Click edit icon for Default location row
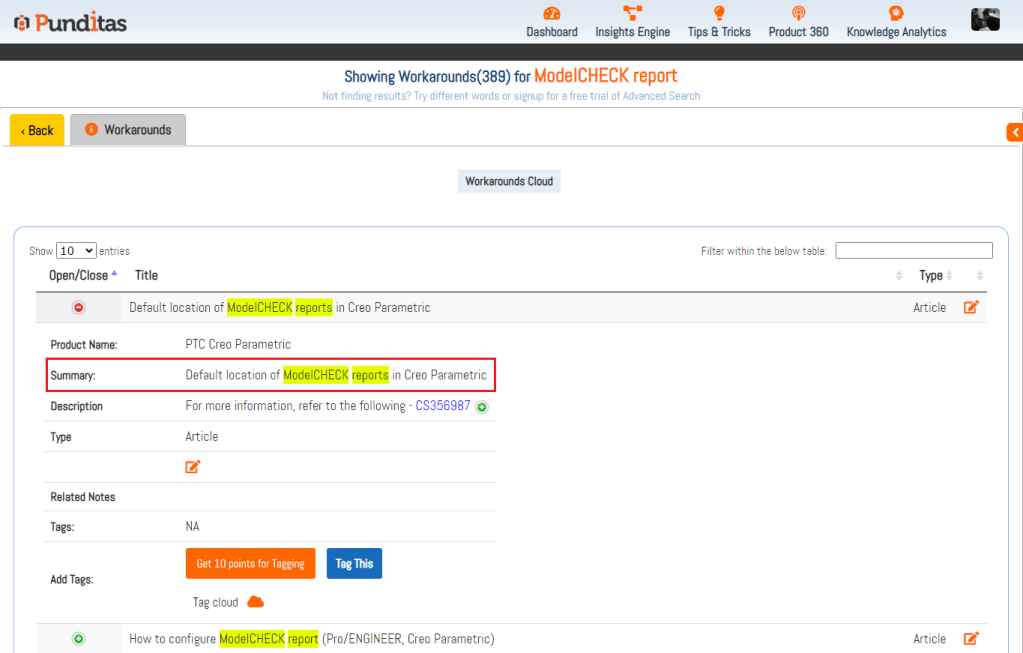 pyautogui.click(x=971, y=307)
